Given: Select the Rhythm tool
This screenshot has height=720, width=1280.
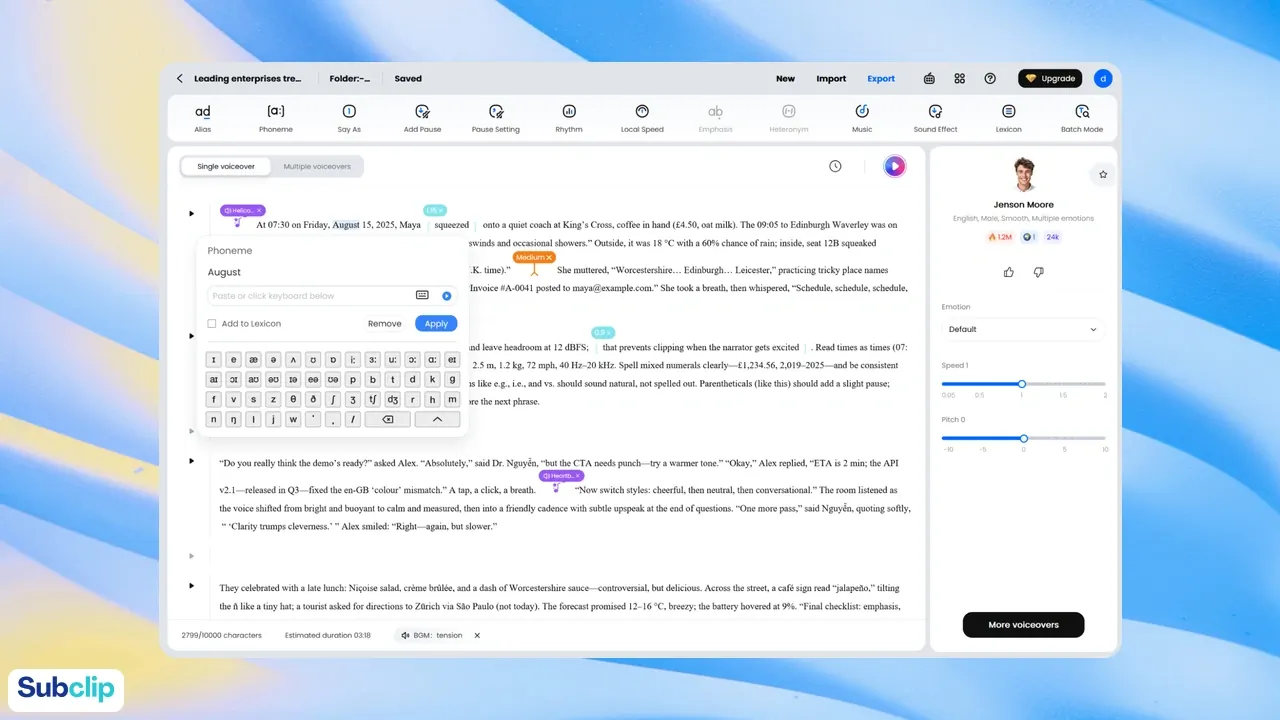Looking at the screenshot, I should 569,118.
